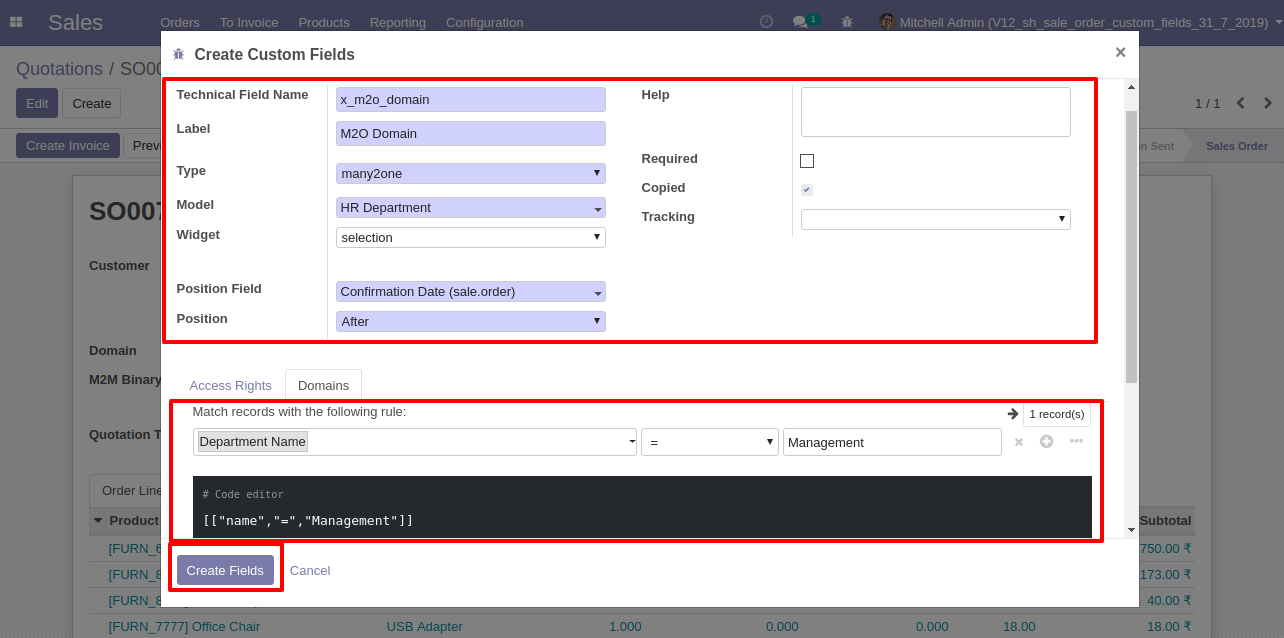Open the Products menu
This screenshot has height=638, width=1284.
[324, 22]
